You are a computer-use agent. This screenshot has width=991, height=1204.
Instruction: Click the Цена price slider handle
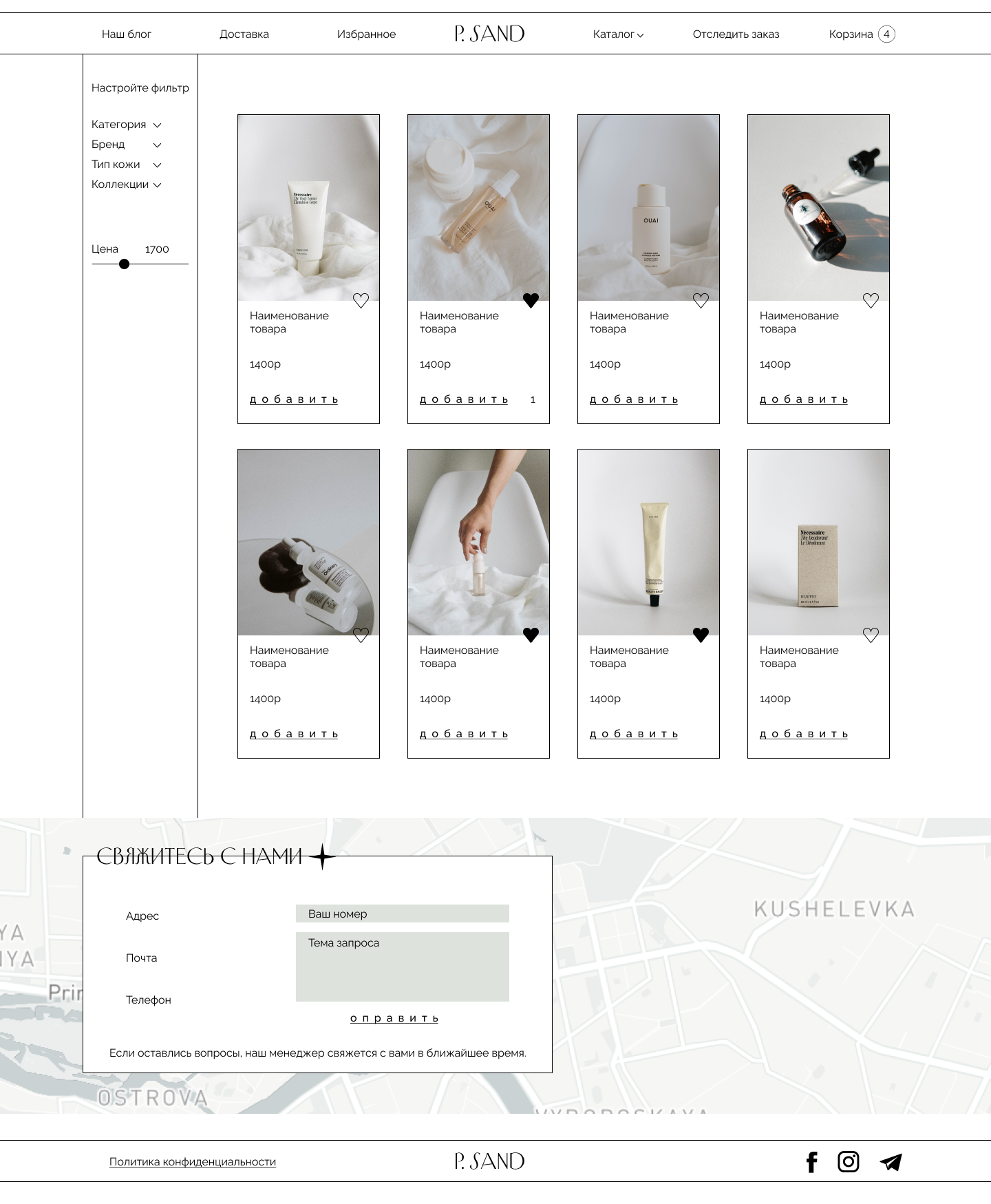click(124, 264)
